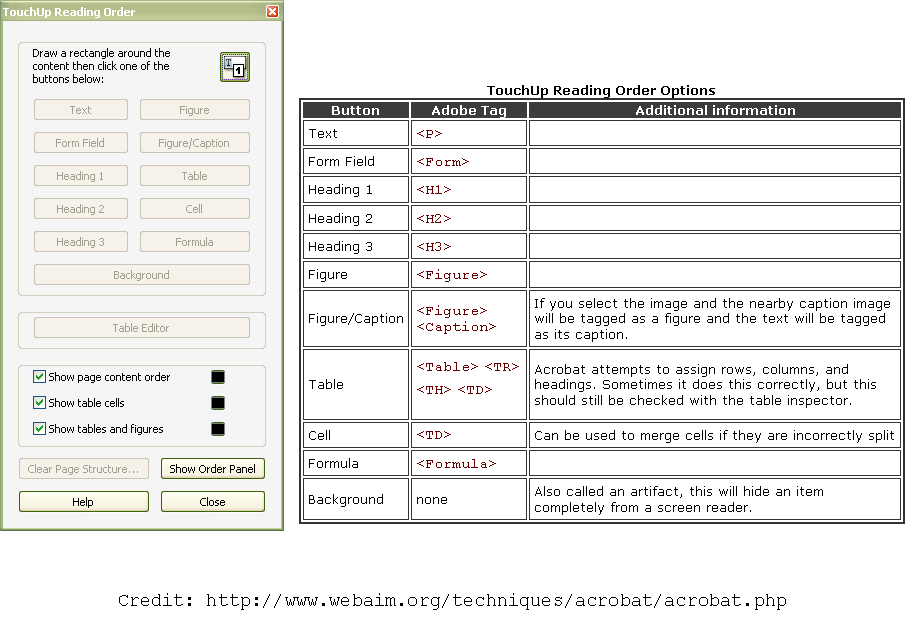The width and height of the screenshot is (907, 617).
Task: Open the Table Editor
Action: click(x=142, y=328)
